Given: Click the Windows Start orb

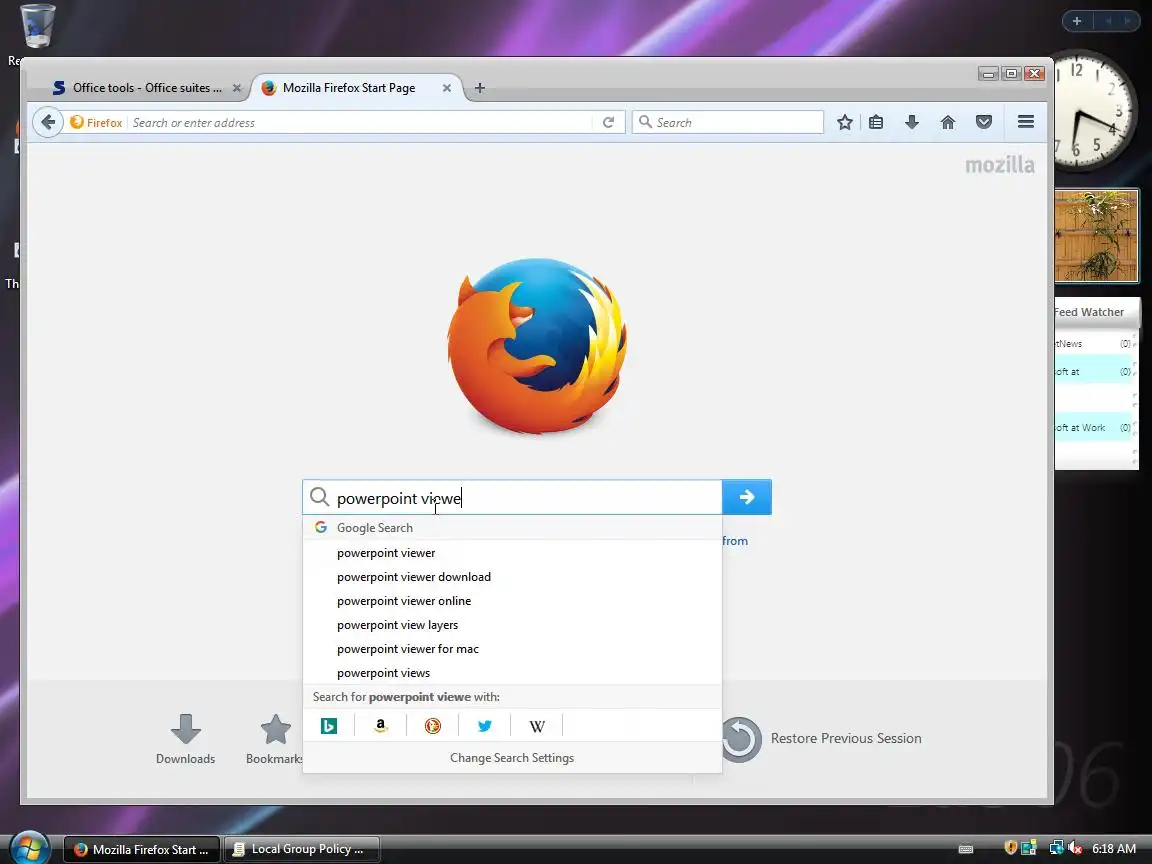Looking at the screenshot, I should [29, 849].
